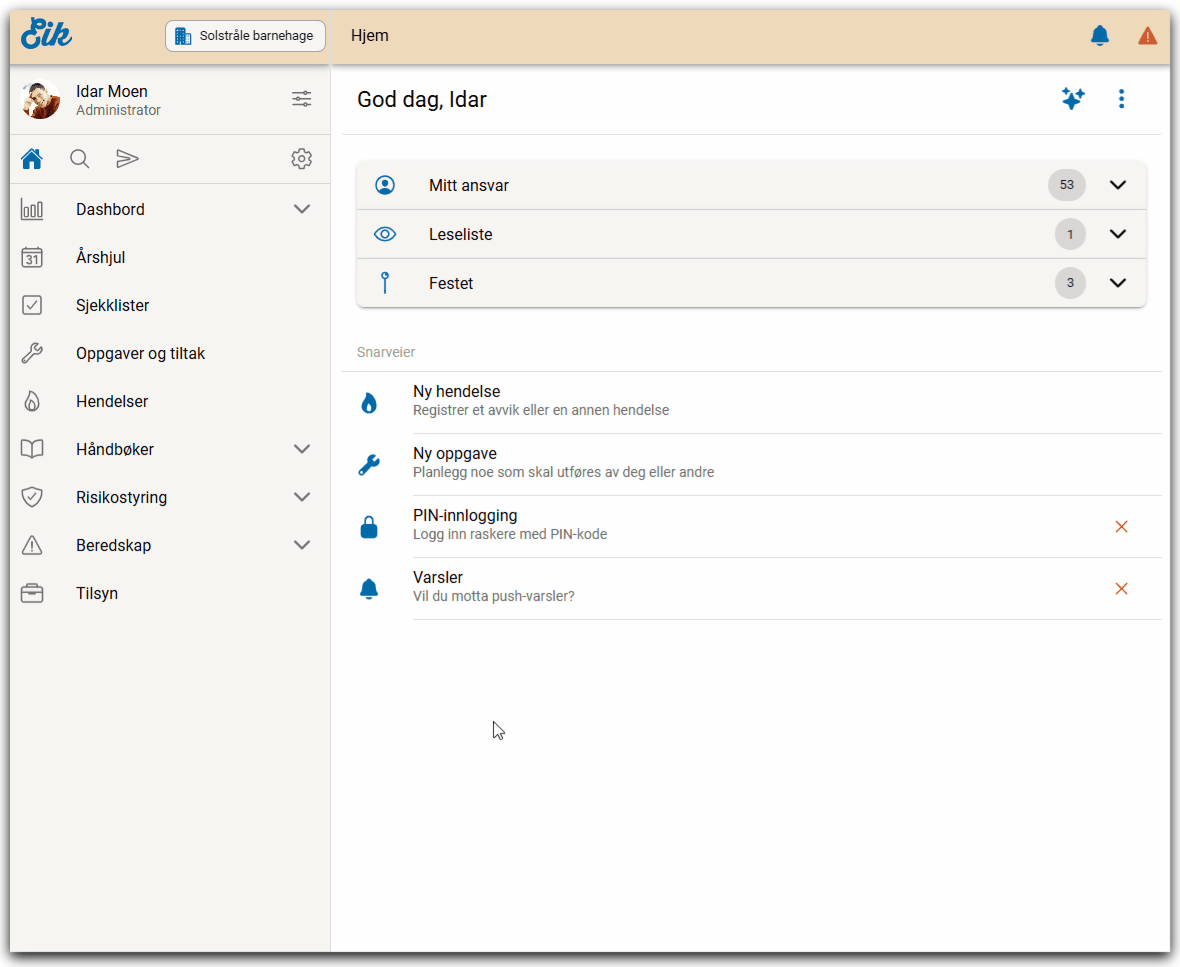Image resolution: width=1180 pixels, height=967 pixels.
Task: Expand the Festet pinned section
Action: click(x=1118, y=283)
